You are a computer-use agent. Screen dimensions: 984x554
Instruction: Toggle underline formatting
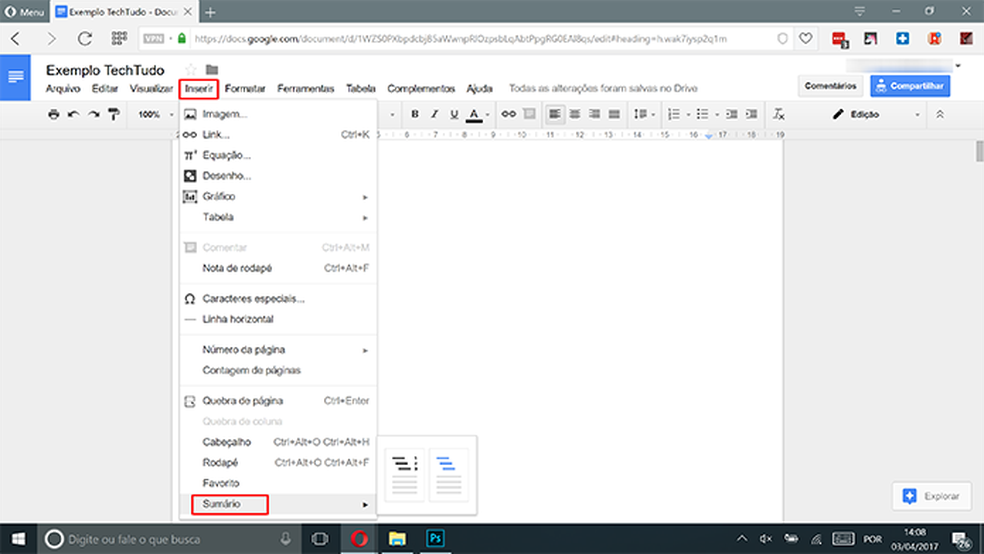[454, 114]
